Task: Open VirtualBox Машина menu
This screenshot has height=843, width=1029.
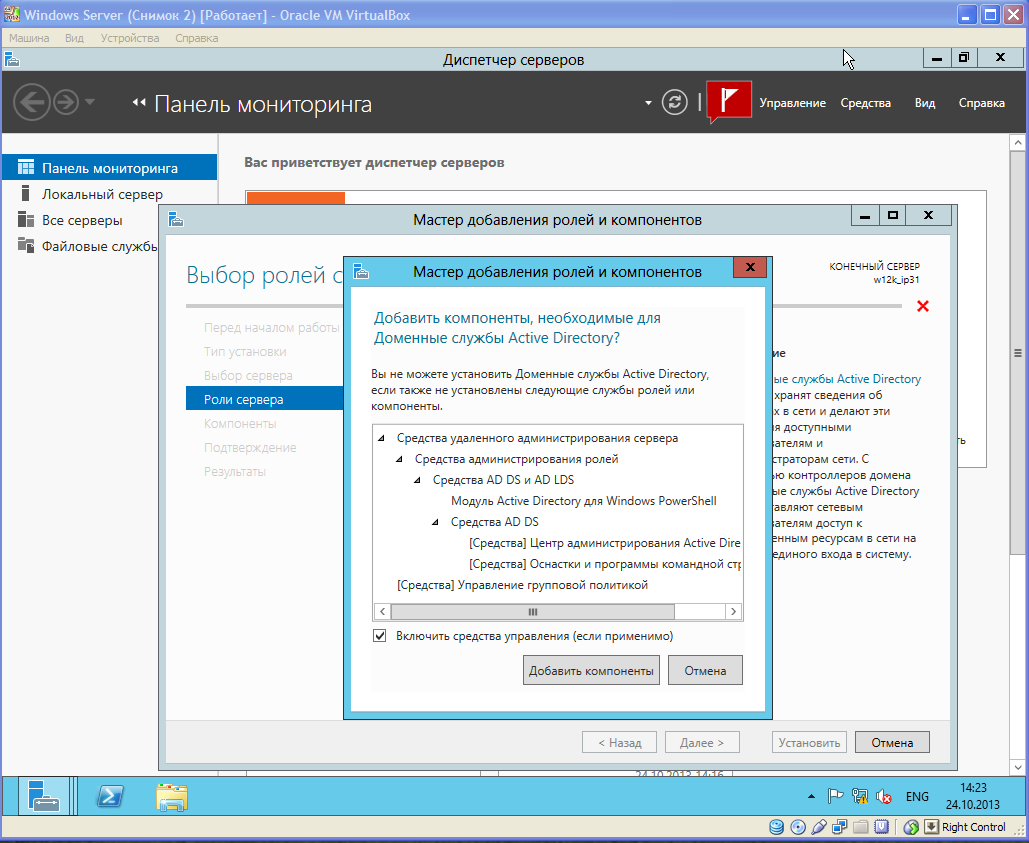Action: [x=29, y=38]
